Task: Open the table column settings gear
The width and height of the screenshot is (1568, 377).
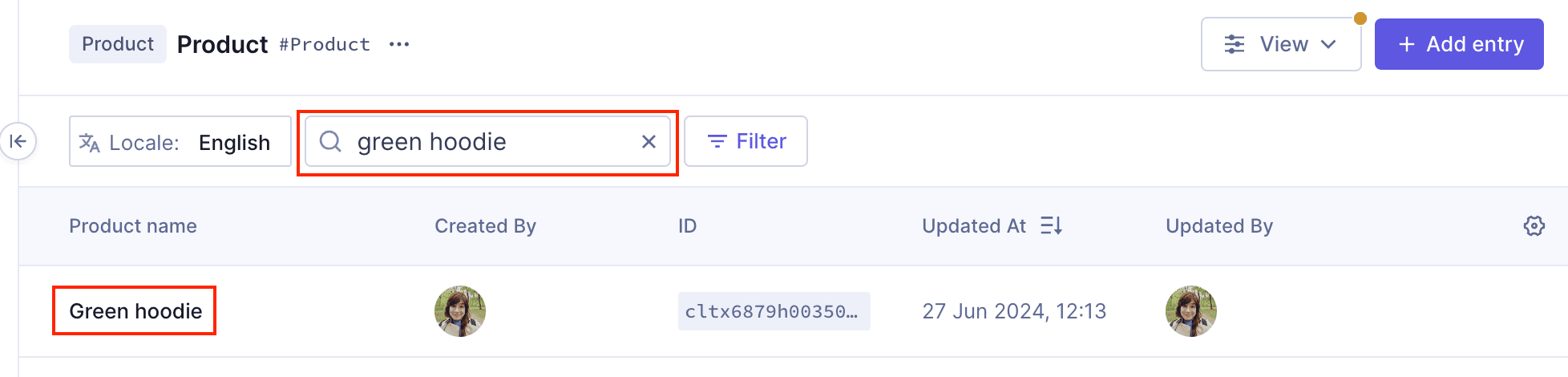Action: pos(1534,226)
